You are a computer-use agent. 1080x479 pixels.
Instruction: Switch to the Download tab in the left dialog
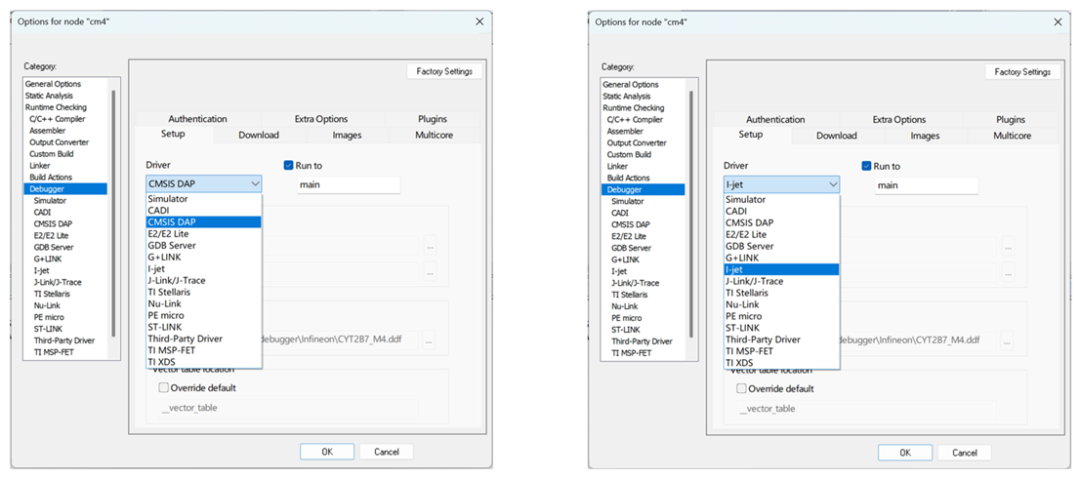(x=258, y=135)
